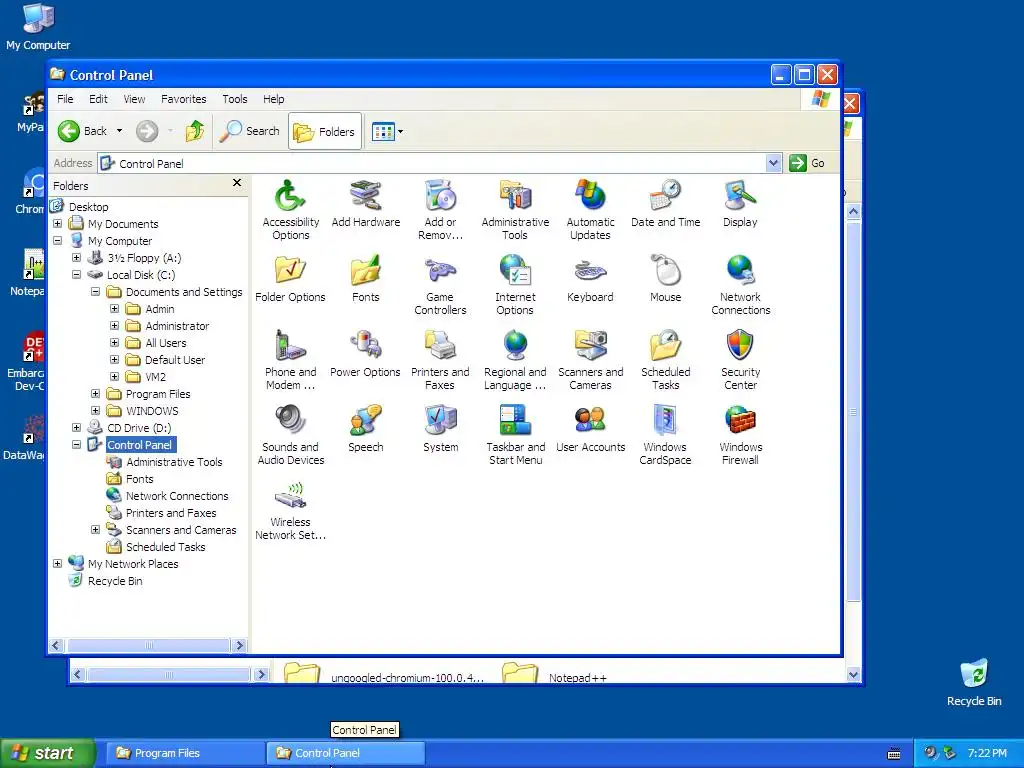Select Scheduled Tasks in folder tree
This screenshot has height=768, width=1024.
(x=165, y=547)
